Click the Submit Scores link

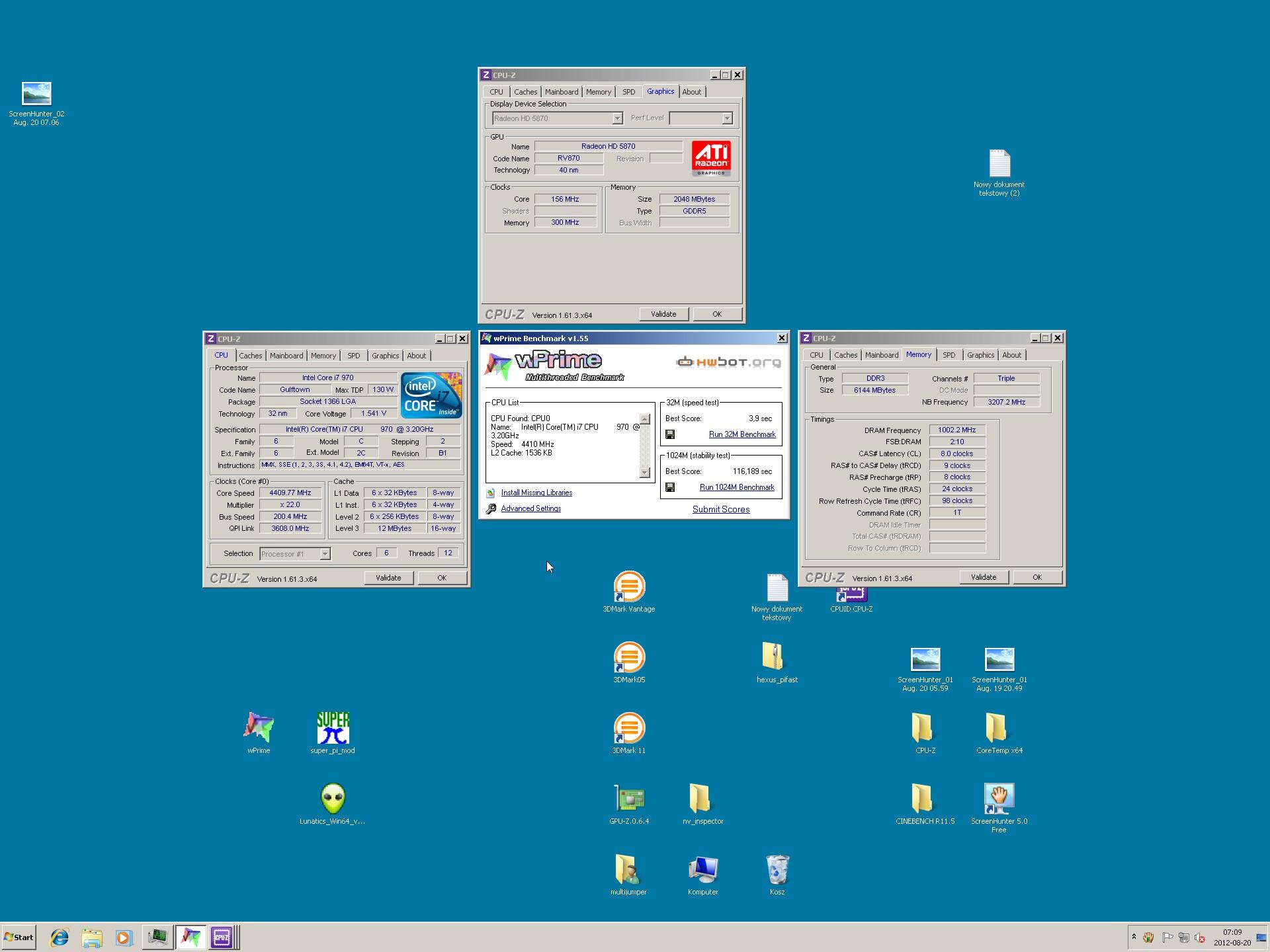click(721, 509)
